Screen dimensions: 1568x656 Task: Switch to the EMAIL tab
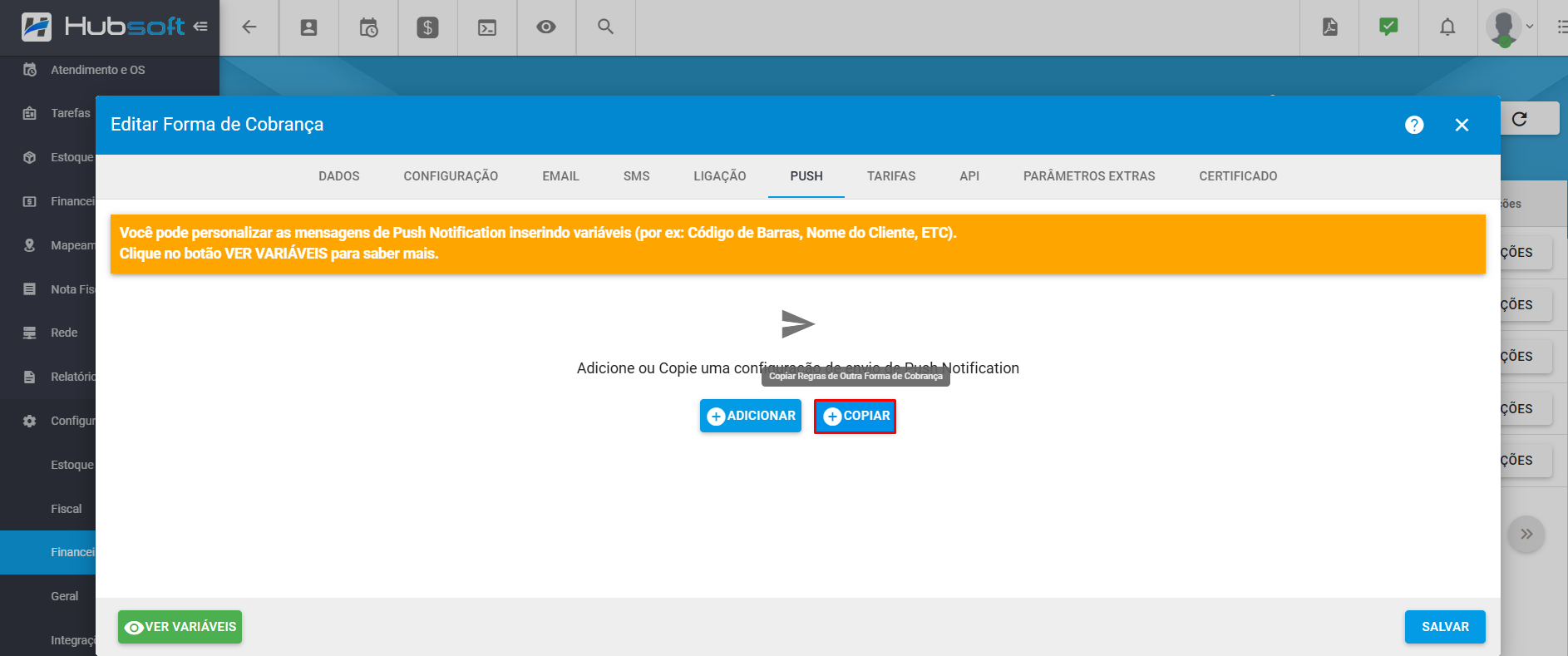pyautogui.click(x=560, y=176)
